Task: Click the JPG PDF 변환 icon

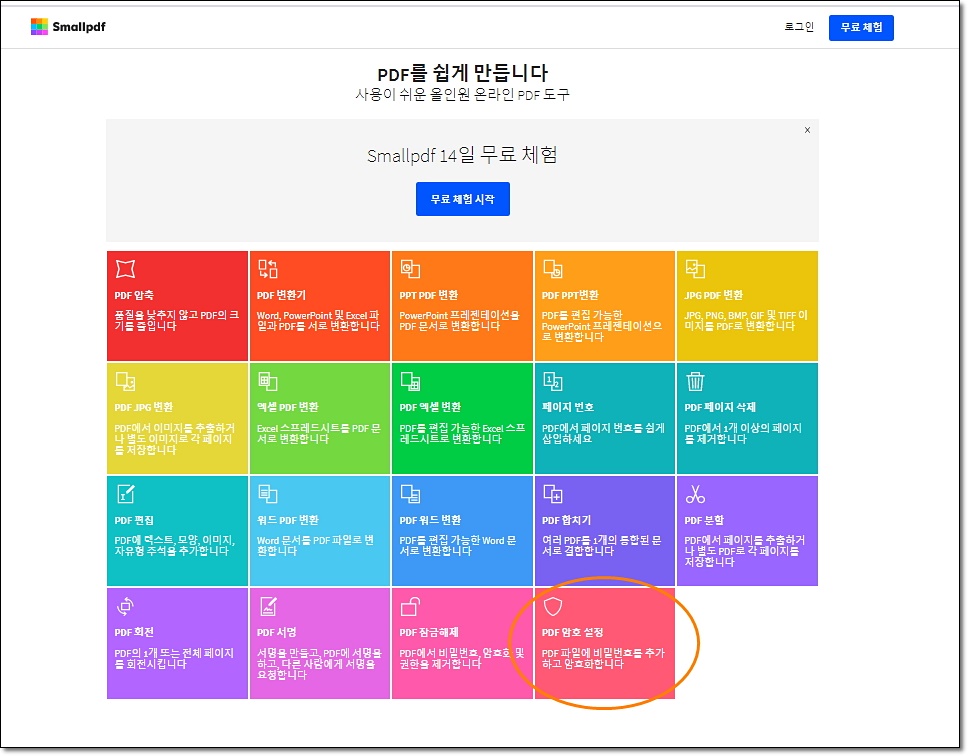Action: coord(695,269)
